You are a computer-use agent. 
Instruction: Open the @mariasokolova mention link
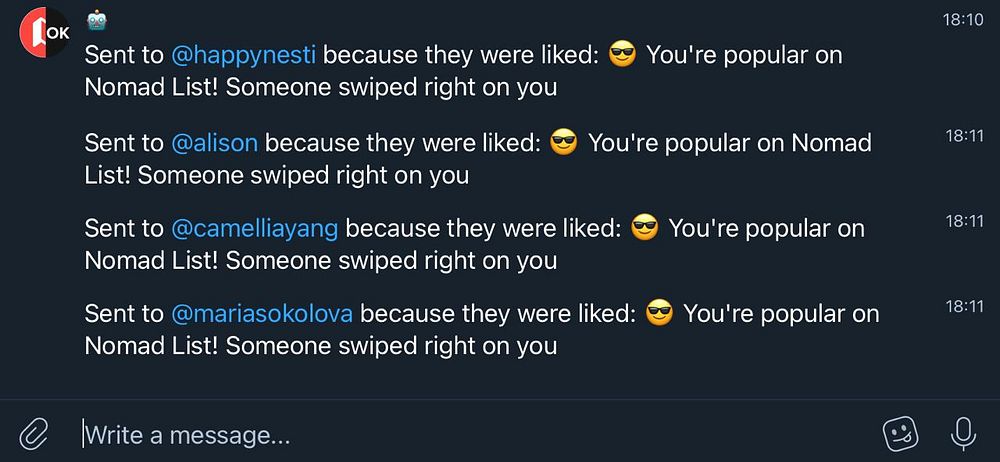pyautogui.click(x=262, y=314)
